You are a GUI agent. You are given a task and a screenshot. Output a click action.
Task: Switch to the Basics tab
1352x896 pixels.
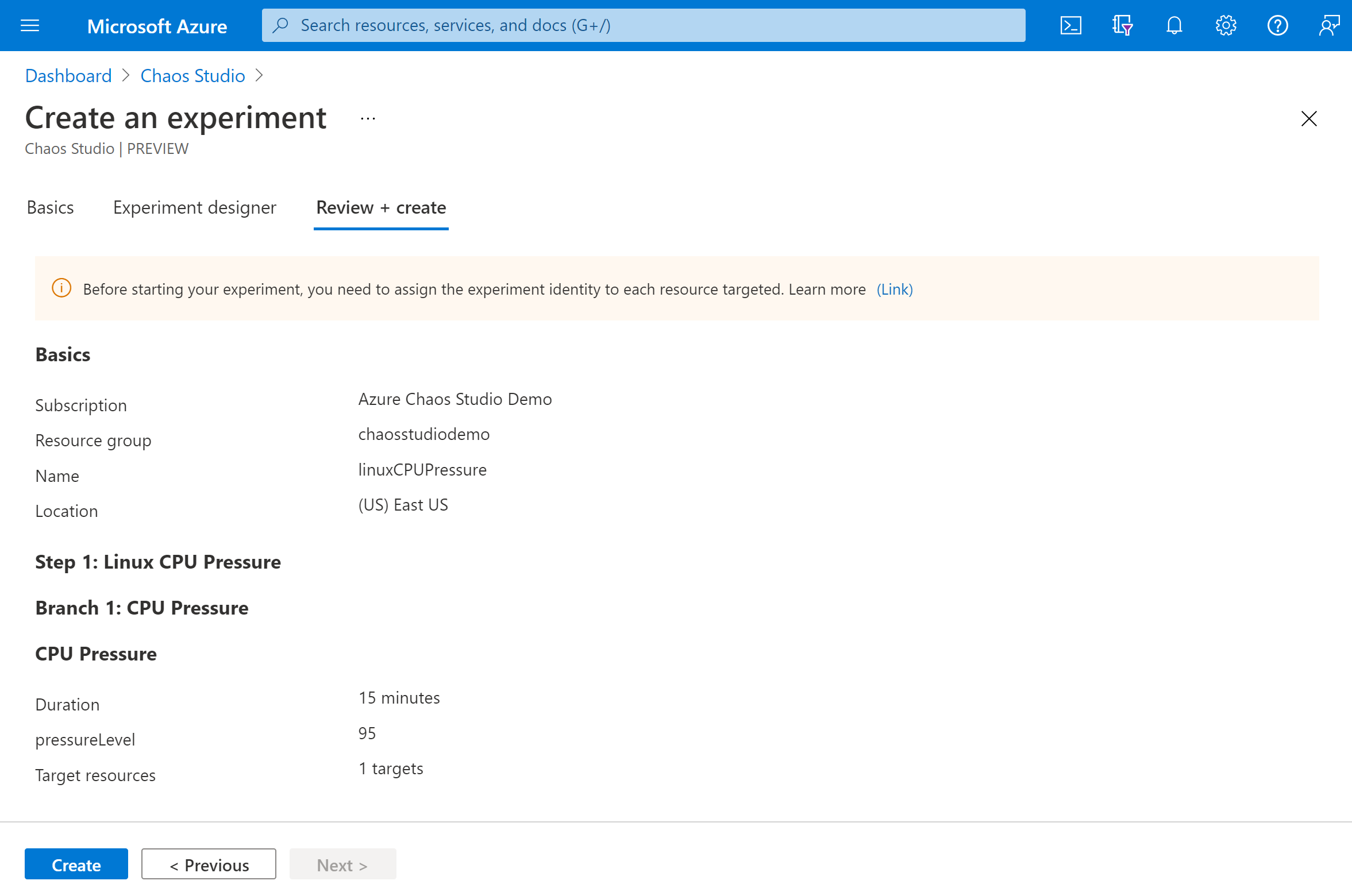[50, 207]
